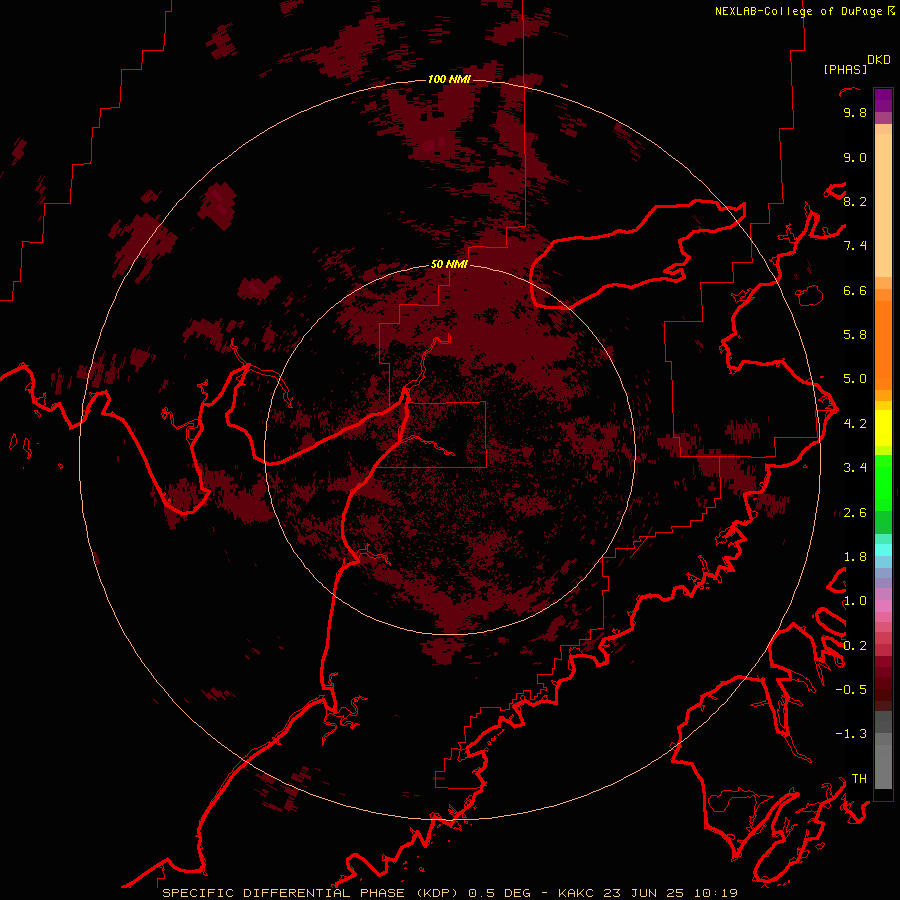Select the -1.3 scale value

[851, 734]
